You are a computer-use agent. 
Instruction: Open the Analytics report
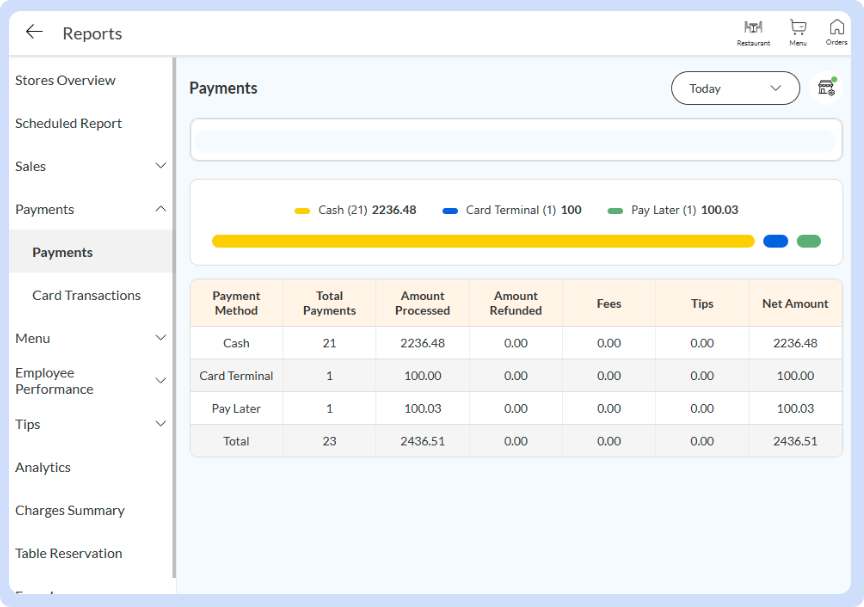43,467
